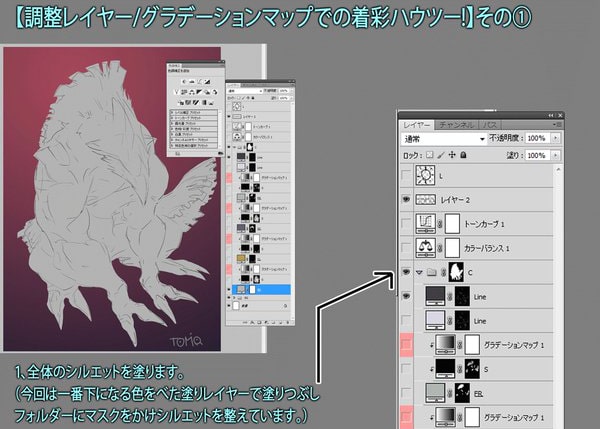The height and width of the screenshot is (429, 600).
Task: Switch to the レイヤー tab
Action: pos(416,125)
